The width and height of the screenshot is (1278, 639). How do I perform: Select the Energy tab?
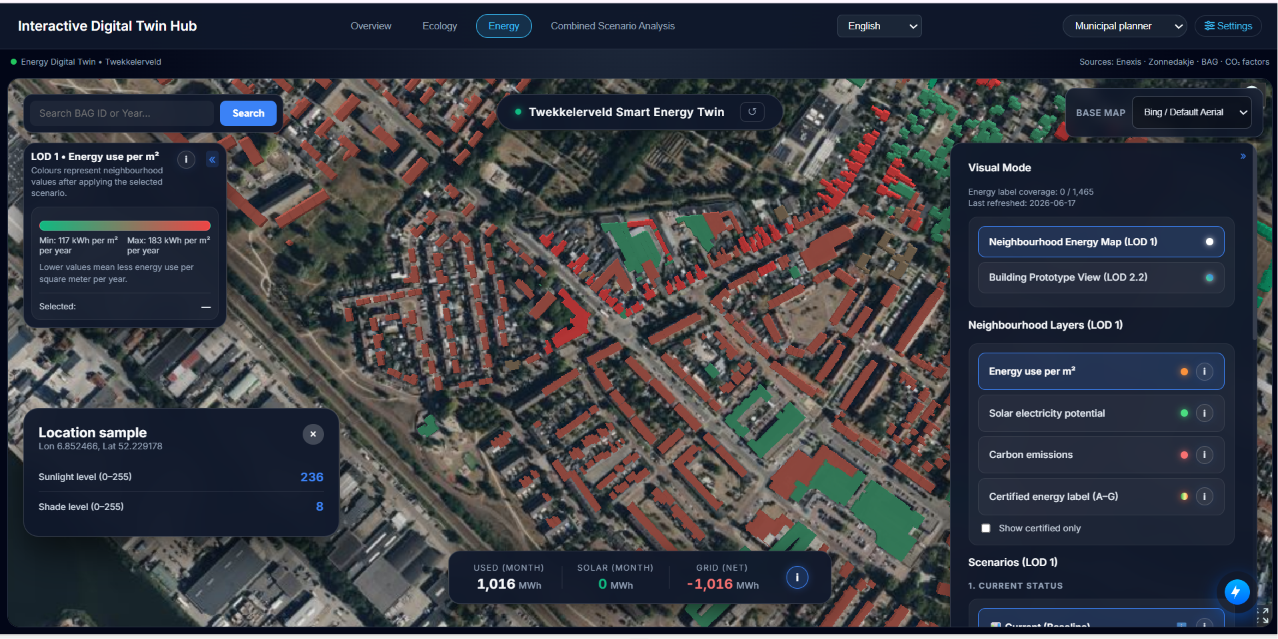pyautogui.click(x=504, y=26)
